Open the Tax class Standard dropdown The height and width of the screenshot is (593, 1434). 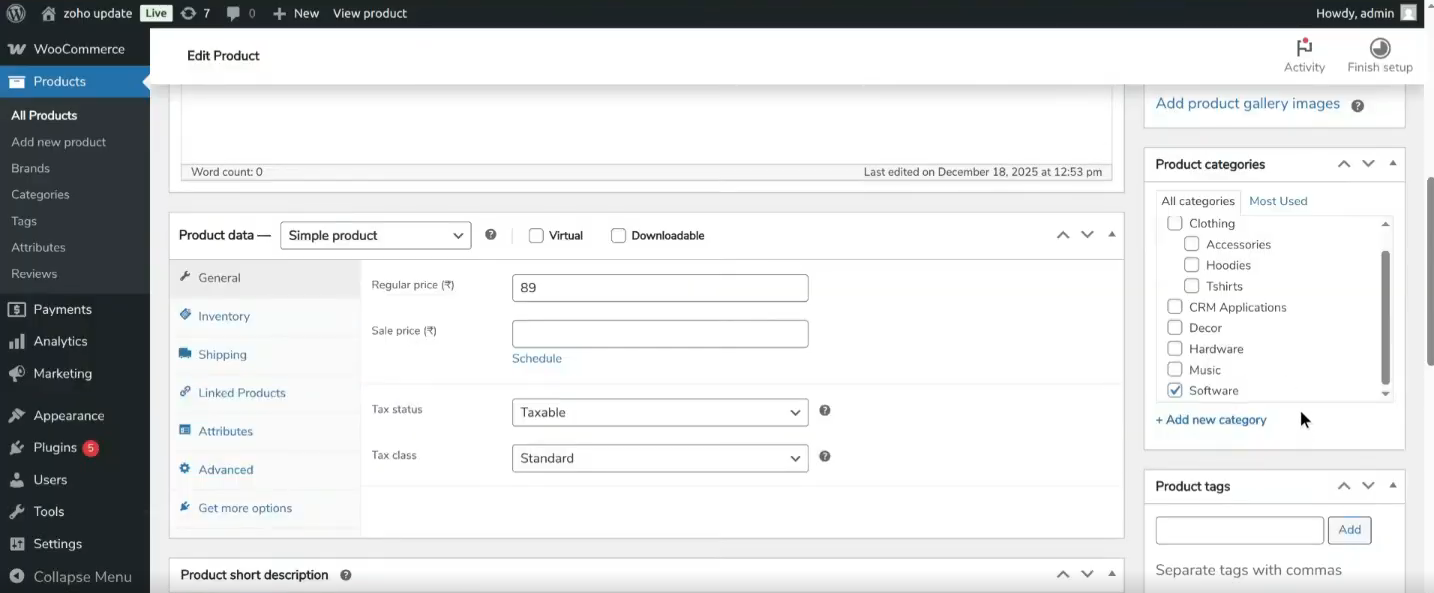click(x=659, y=458)
